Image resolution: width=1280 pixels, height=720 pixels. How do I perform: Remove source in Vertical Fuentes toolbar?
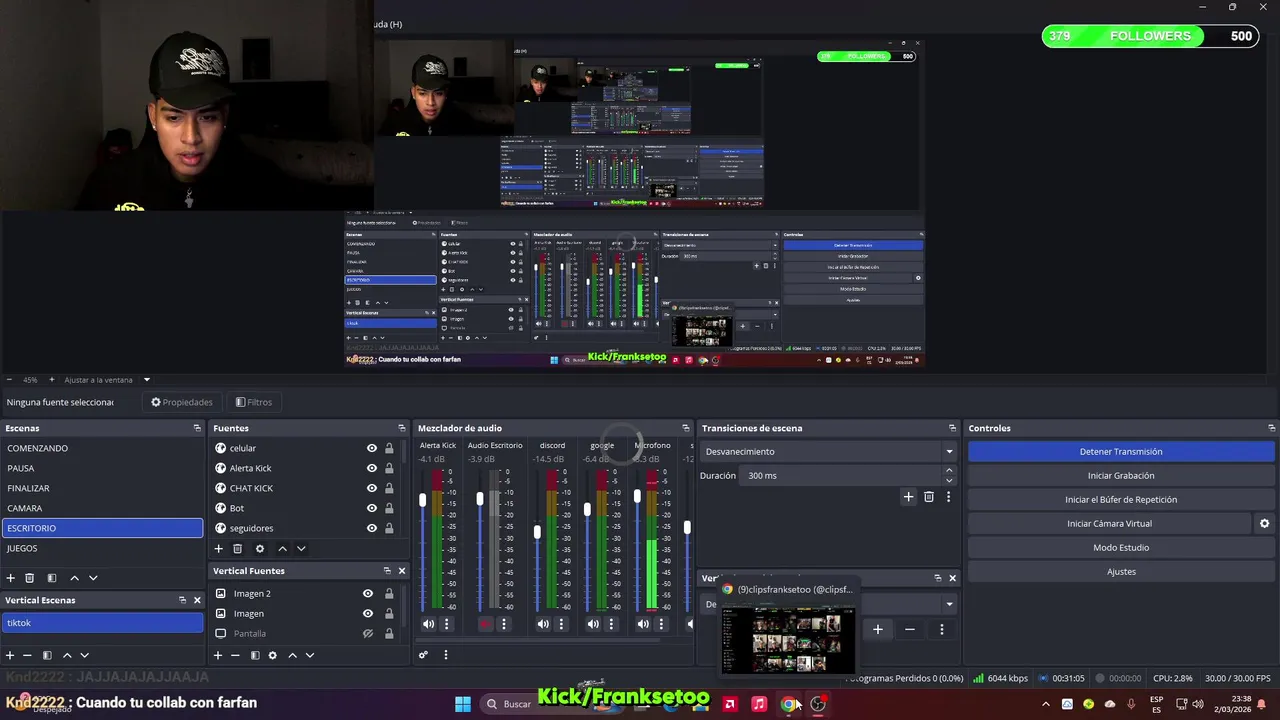[235, 656]
